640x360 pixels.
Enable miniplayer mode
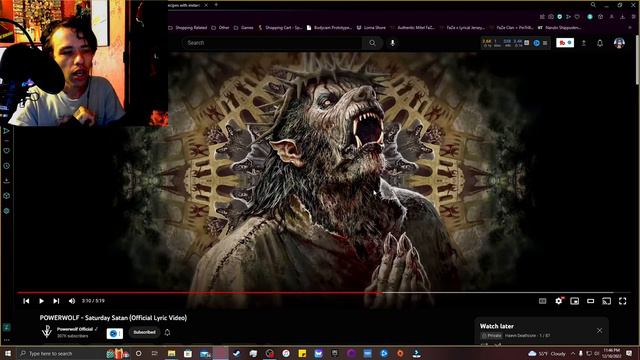coord(574,301)
